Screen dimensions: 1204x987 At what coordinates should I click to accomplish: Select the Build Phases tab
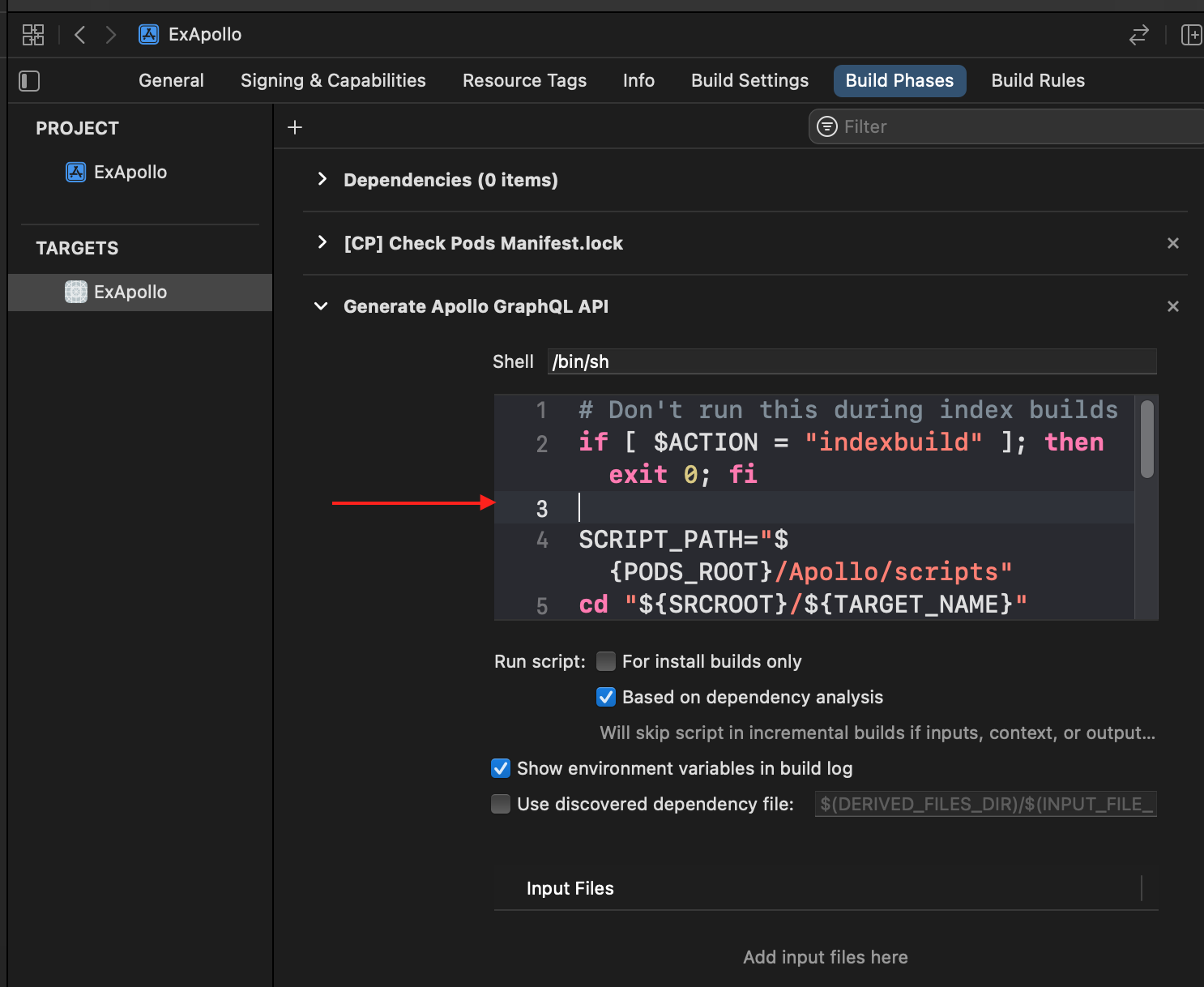(x=899, y=80)
